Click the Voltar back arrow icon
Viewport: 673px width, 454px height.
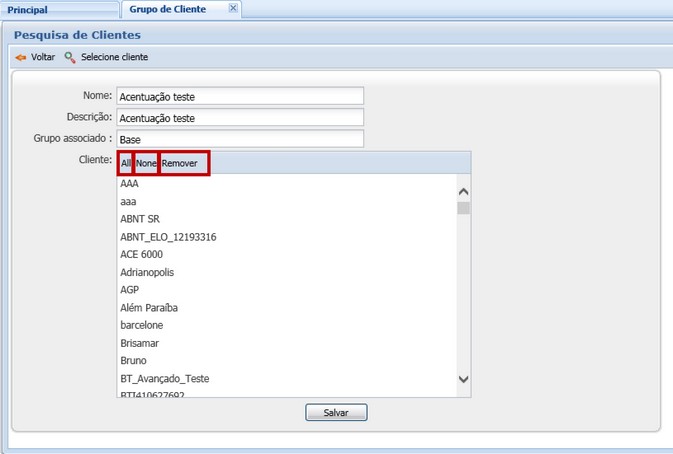[x=20, y=57]
